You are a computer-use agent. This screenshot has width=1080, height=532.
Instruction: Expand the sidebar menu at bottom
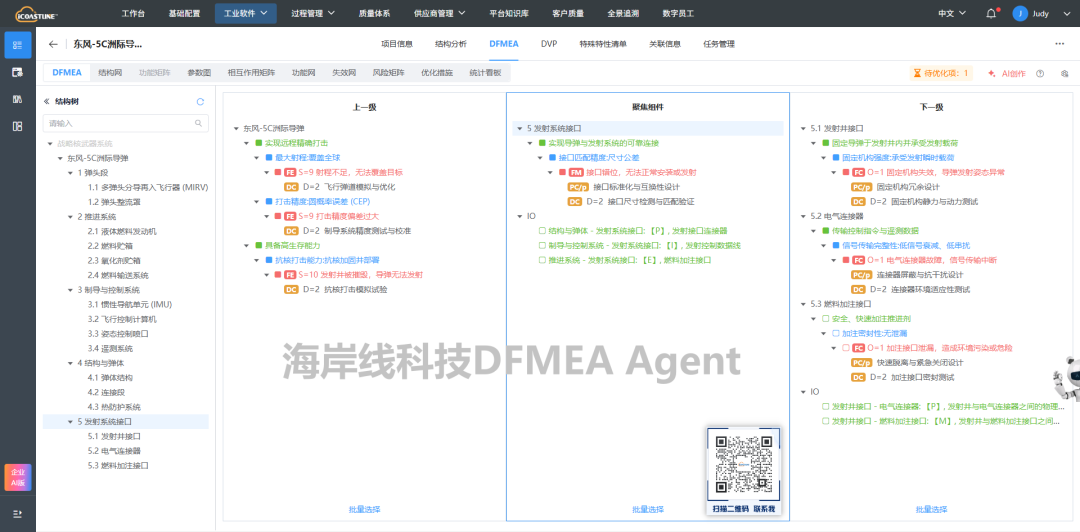point(18,514)
